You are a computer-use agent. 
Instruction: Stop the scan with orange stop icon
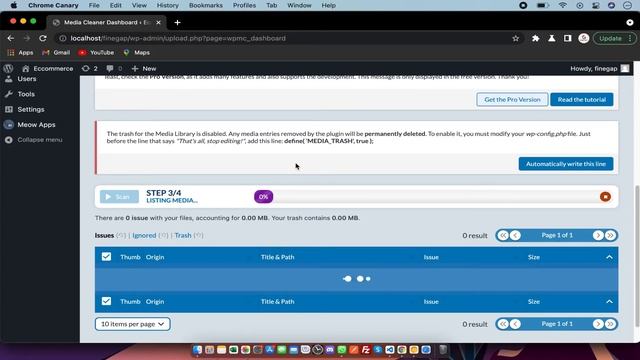tap(605, 197)
